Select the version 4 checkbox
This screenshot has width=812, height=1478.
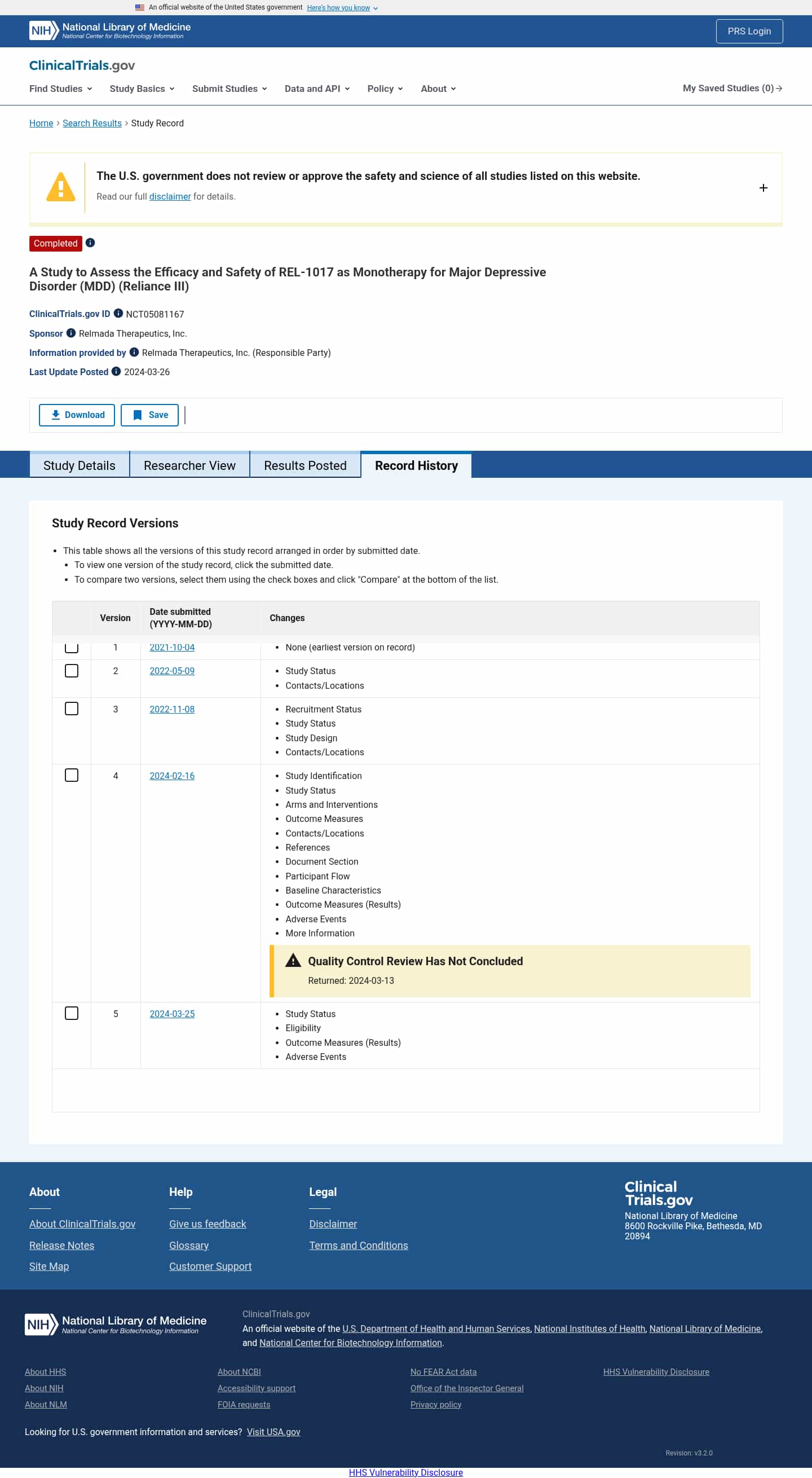click(72, 776)
